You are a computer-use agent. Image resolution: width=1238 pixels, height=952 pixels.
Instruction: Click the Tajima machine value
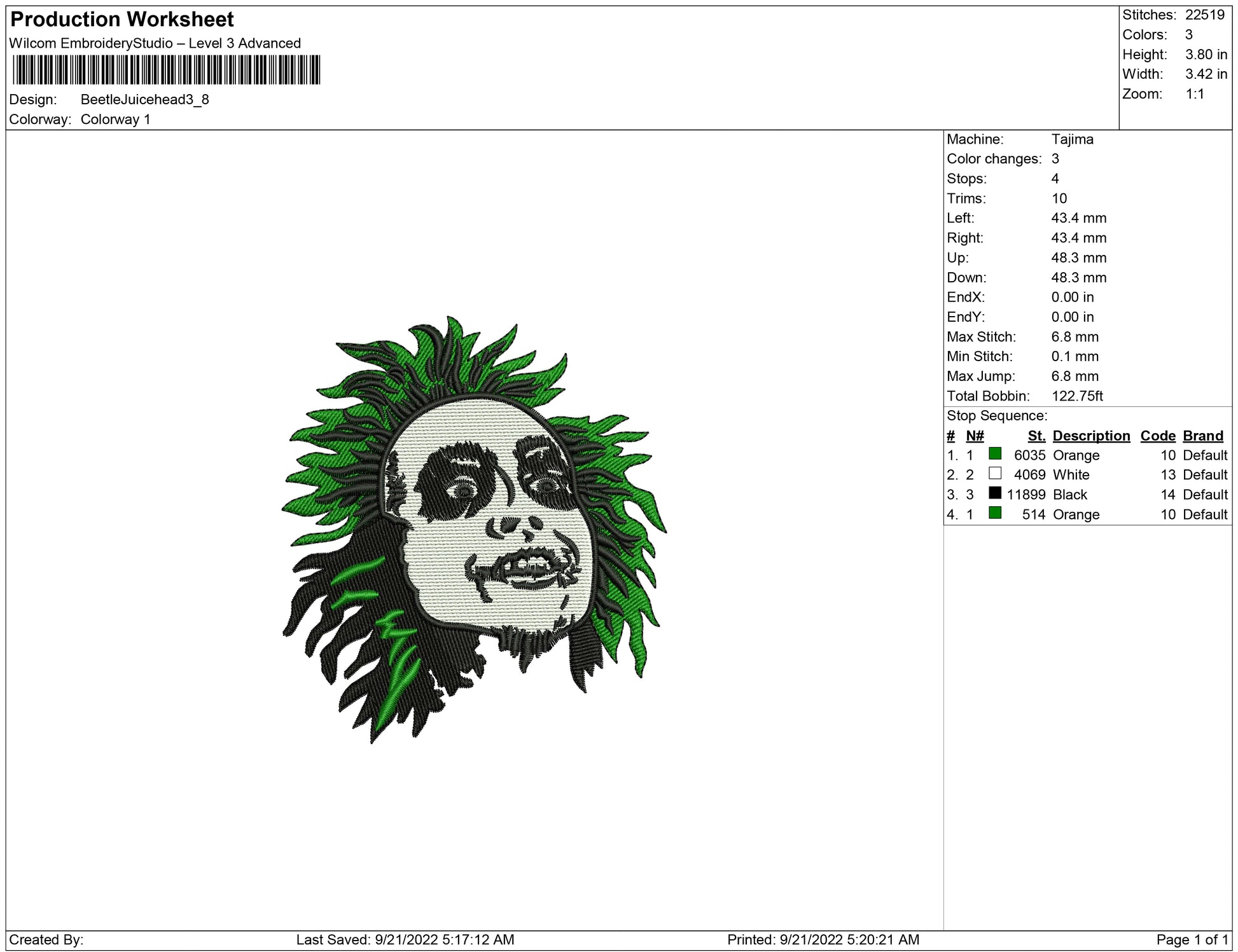coord(1072,139)
